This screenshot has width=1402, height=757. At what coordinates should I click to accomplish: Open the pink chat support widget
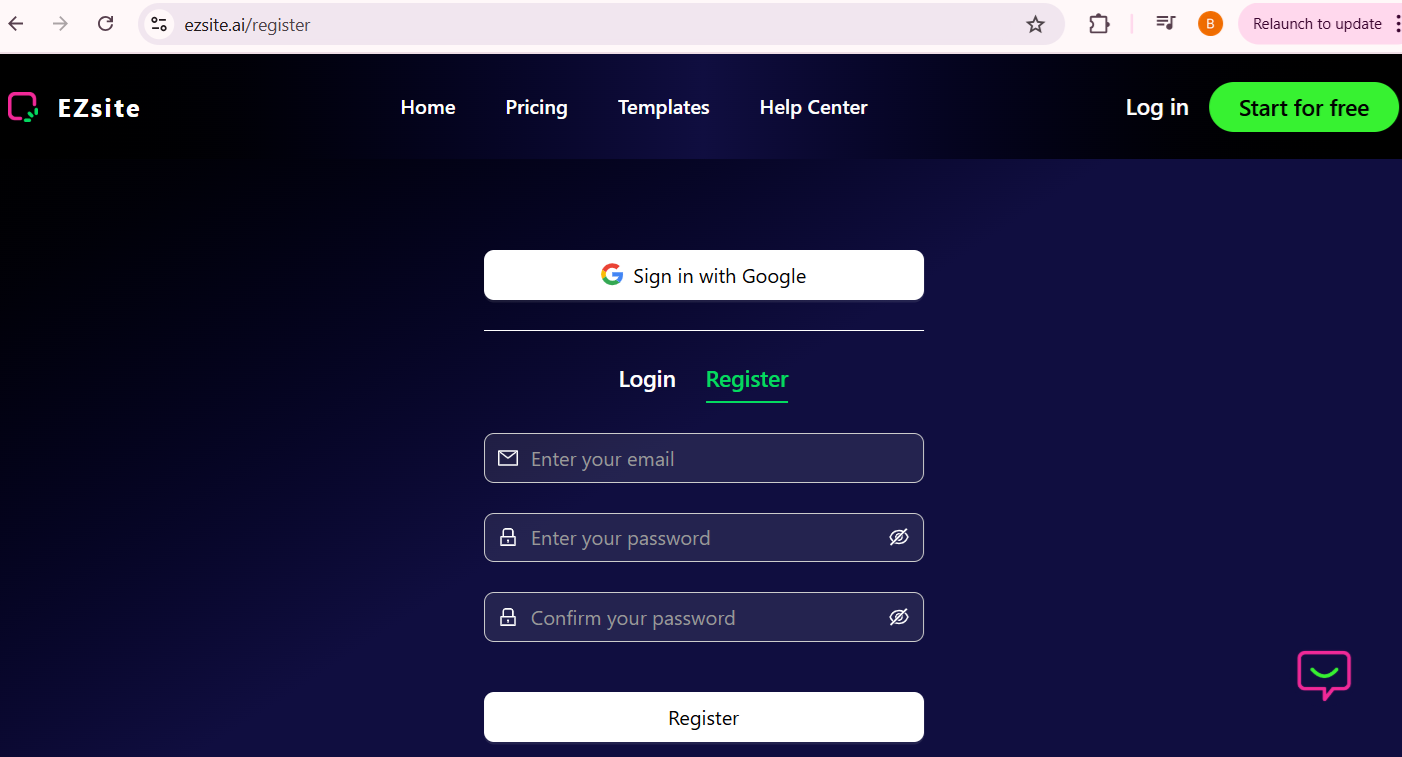tap(1324, 675)
